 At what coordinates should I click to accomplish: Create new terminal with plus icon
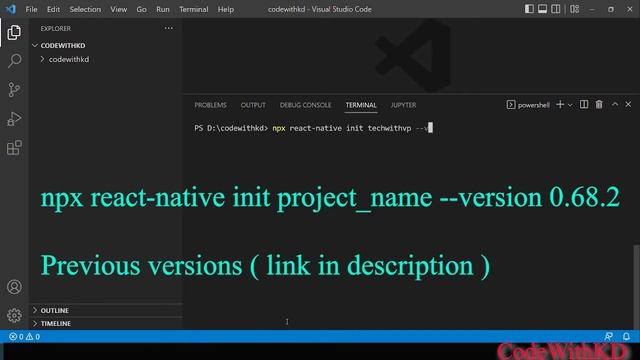[x=560, y=105]
